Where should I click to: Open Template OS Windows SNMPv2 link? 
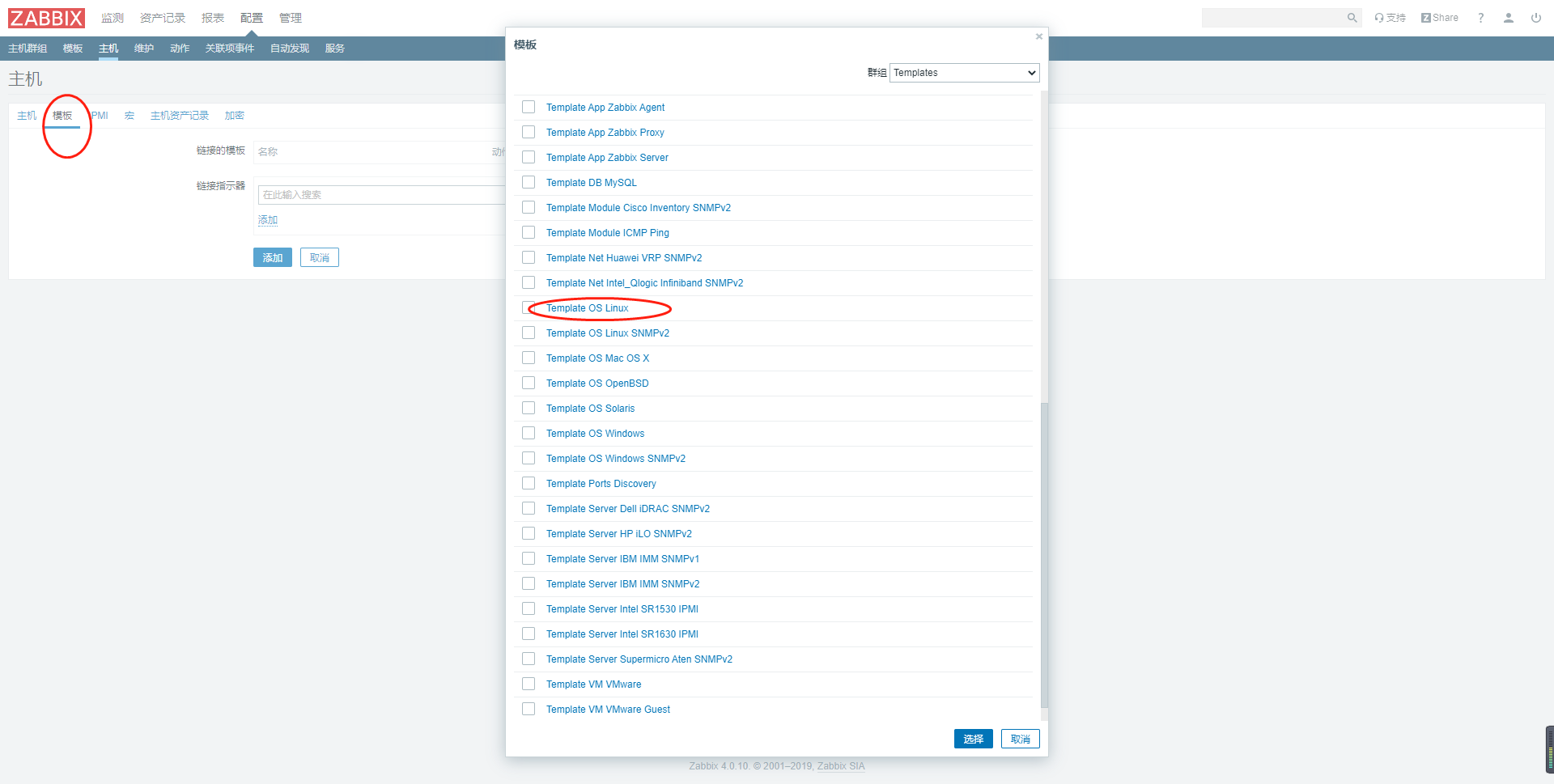(x=616, y=459)
